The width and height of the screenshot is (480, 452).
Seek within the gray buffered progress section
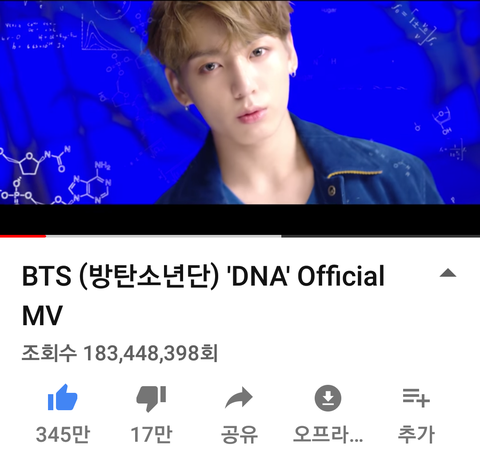[x=163, y=236]
